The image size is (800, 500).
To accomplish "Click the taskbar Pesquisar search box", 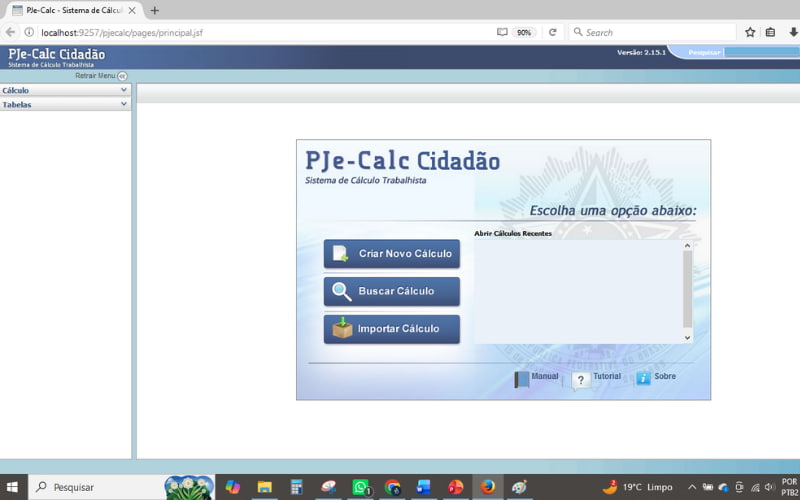I will (121, 487).
